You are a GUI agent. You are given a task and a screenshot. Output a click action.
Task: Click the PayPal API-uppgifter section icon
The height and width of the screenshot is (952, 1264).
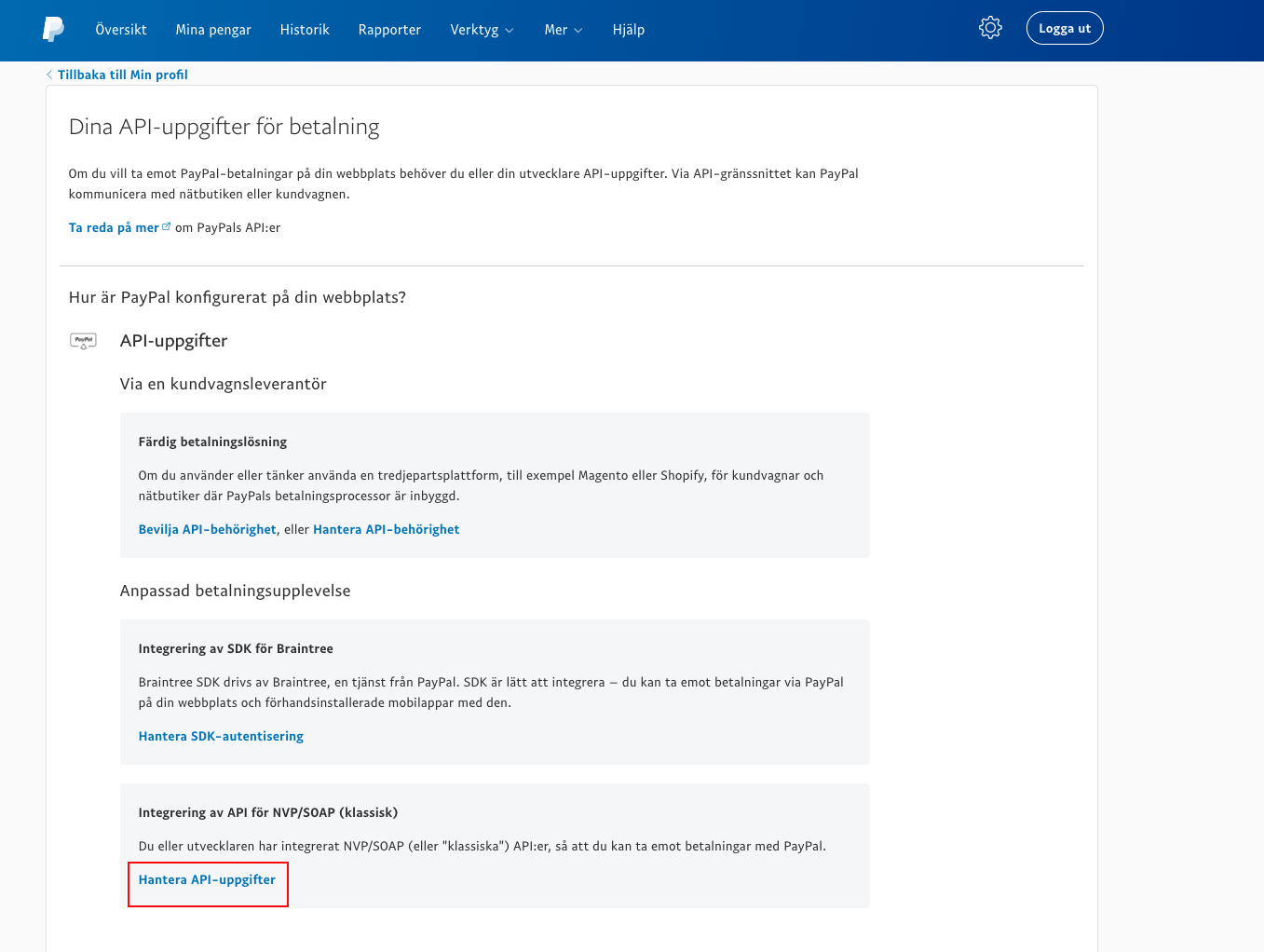[84, 341]
